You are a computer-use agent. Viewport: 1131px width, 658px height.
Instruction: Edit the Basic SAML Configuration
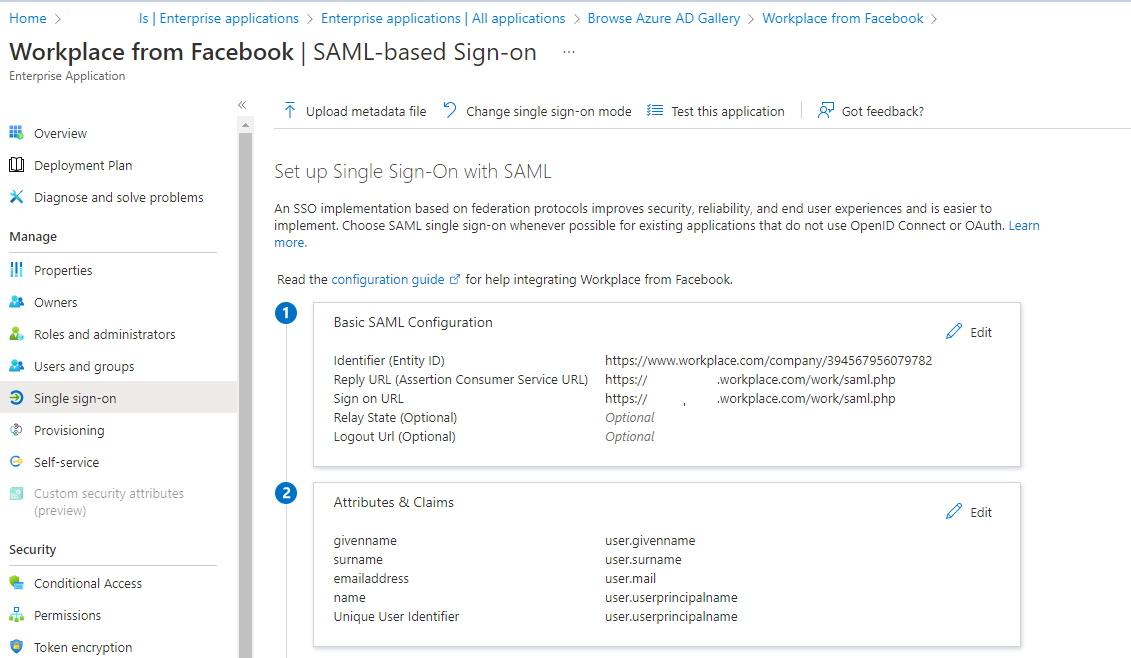pos(969,332)
